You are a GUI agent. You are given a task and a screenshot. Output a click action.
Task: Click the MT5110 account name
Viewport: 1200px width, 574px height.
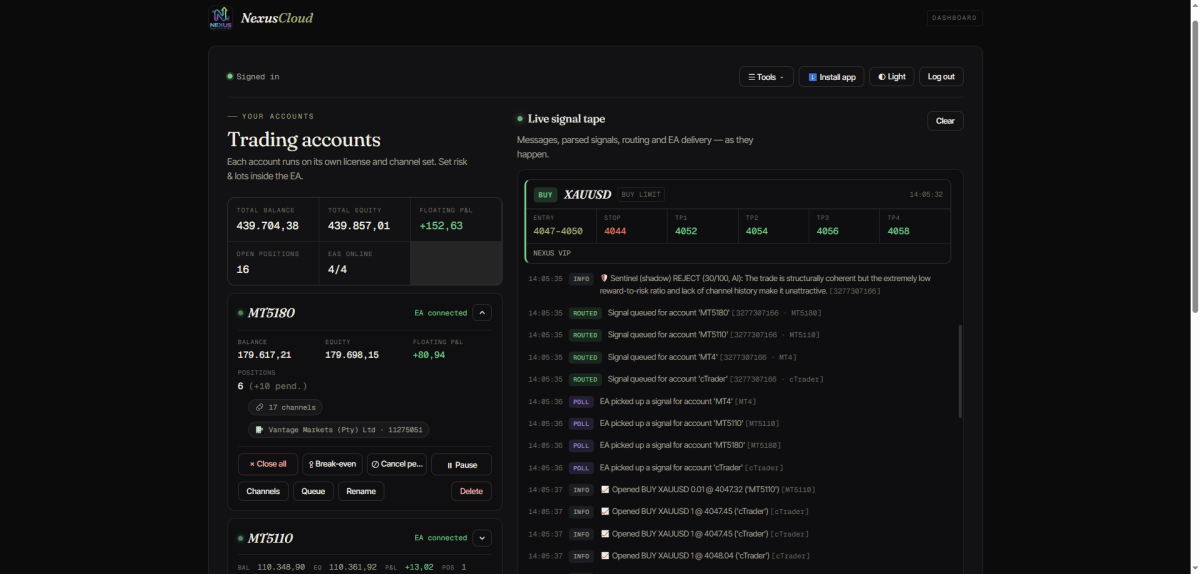click(270, 538)
